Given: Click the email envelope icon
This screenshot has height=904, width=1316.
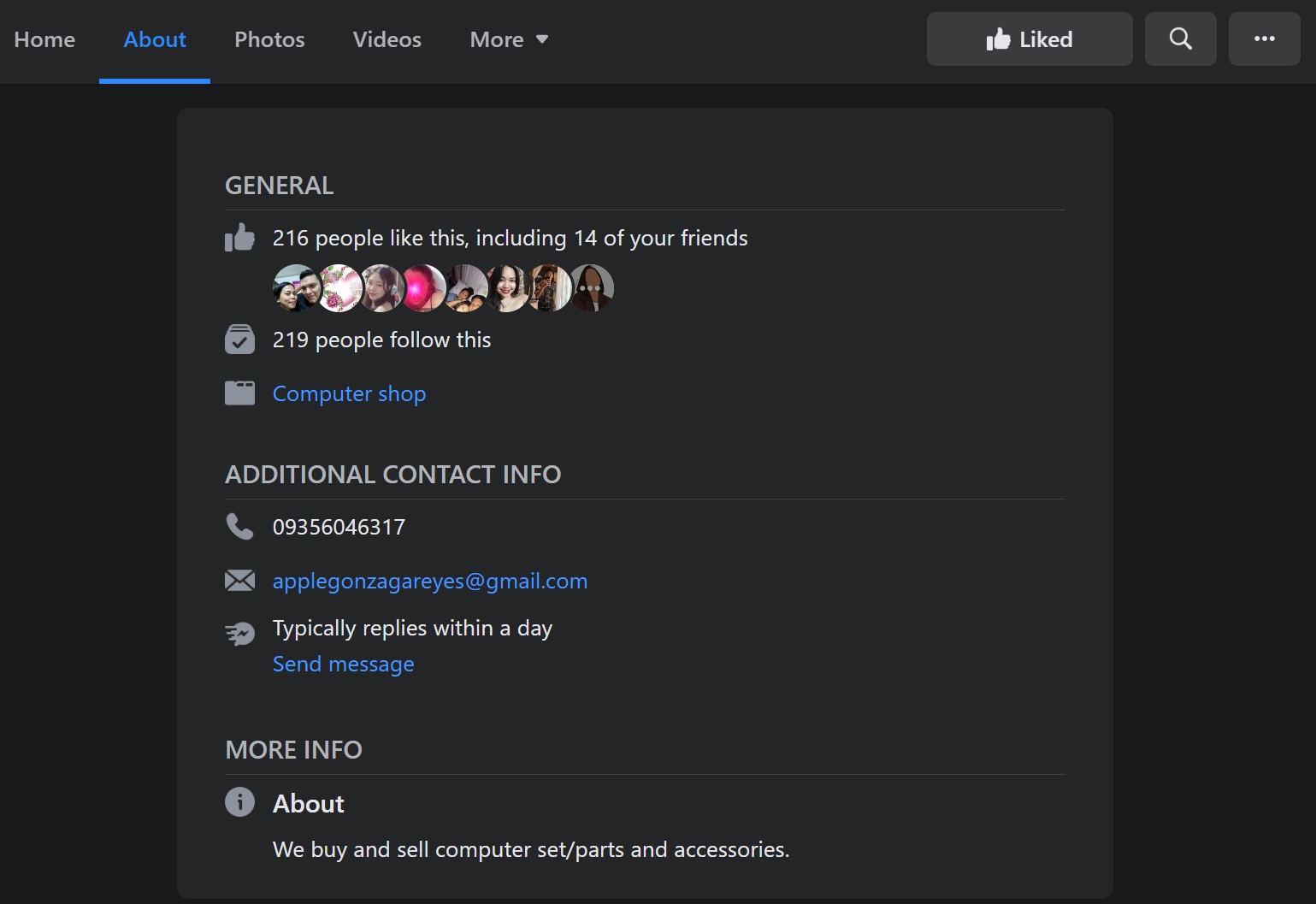Looking at the screenshot, I should (239, 581).
